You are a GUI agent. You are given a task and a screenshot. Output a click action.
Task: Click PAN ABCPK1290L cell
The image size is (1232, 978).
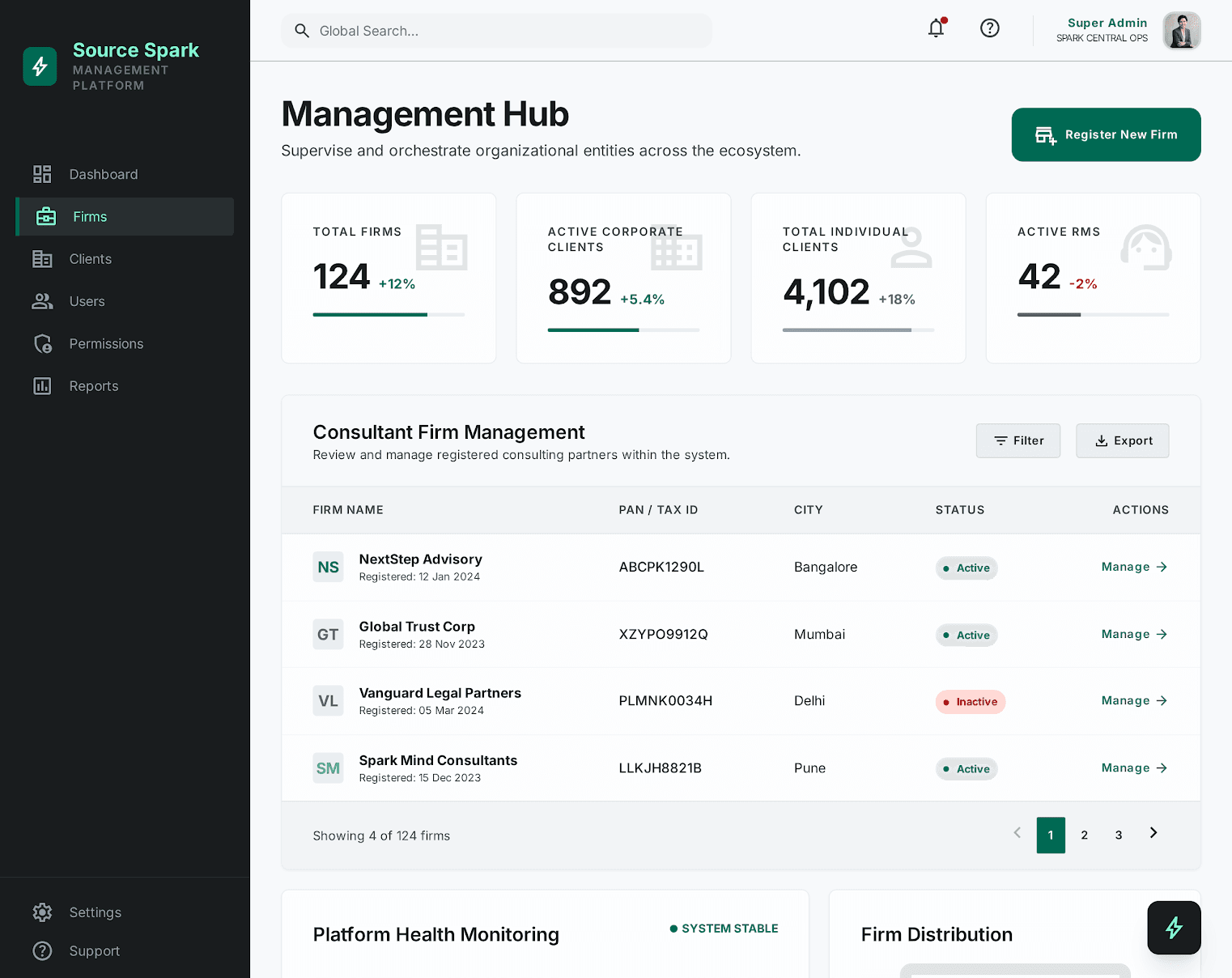coord(661,567)
